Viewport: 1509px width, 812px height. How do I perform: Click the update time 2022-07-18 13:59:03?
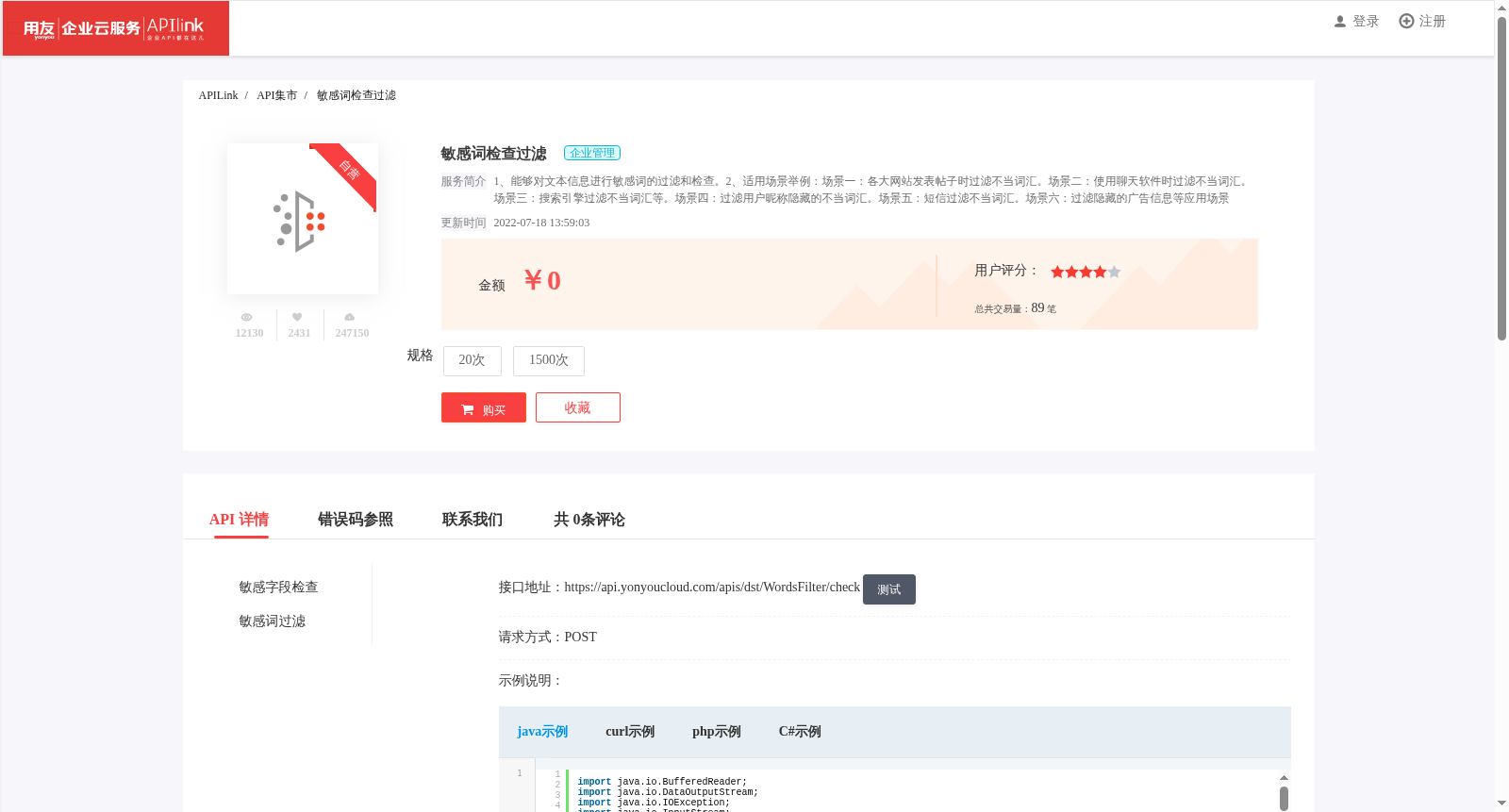pyautogui.click(x=541, y=224)
